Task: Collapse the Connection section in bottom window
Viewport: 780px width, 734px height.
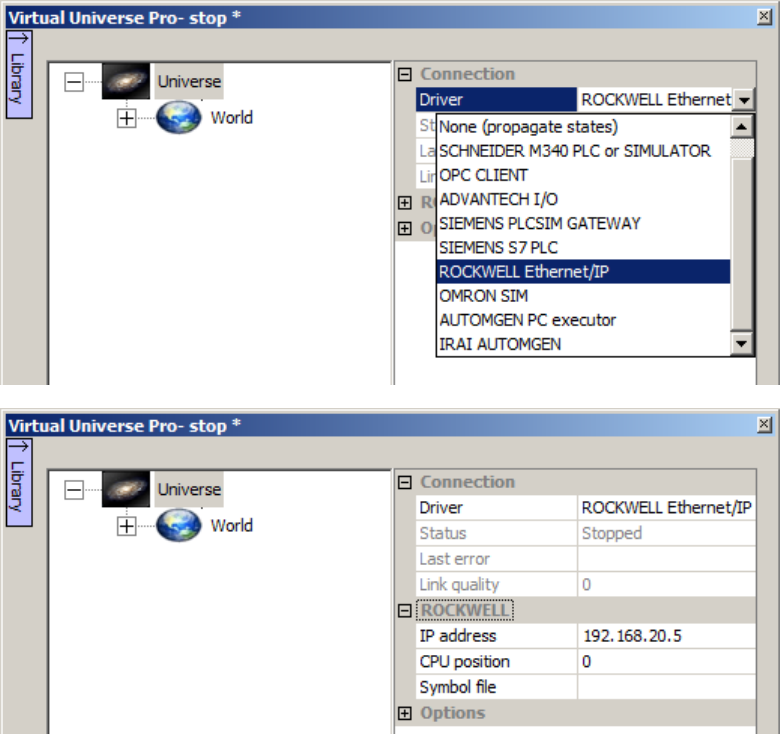Action: (x=405, y=482)
